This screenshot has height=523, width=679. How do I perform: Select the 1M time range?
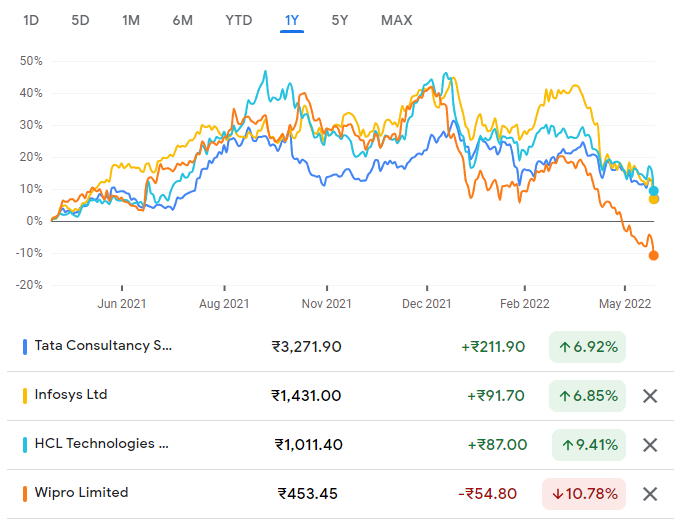tap(131, 20)
